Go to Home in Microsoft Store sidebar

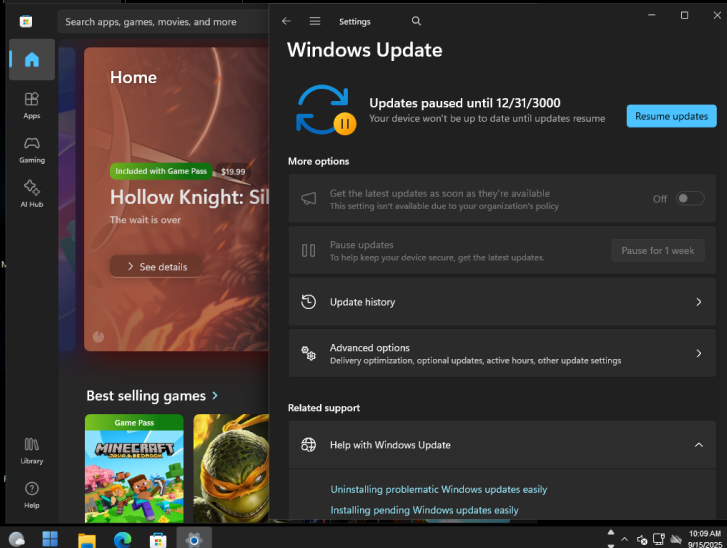point(32,59)
